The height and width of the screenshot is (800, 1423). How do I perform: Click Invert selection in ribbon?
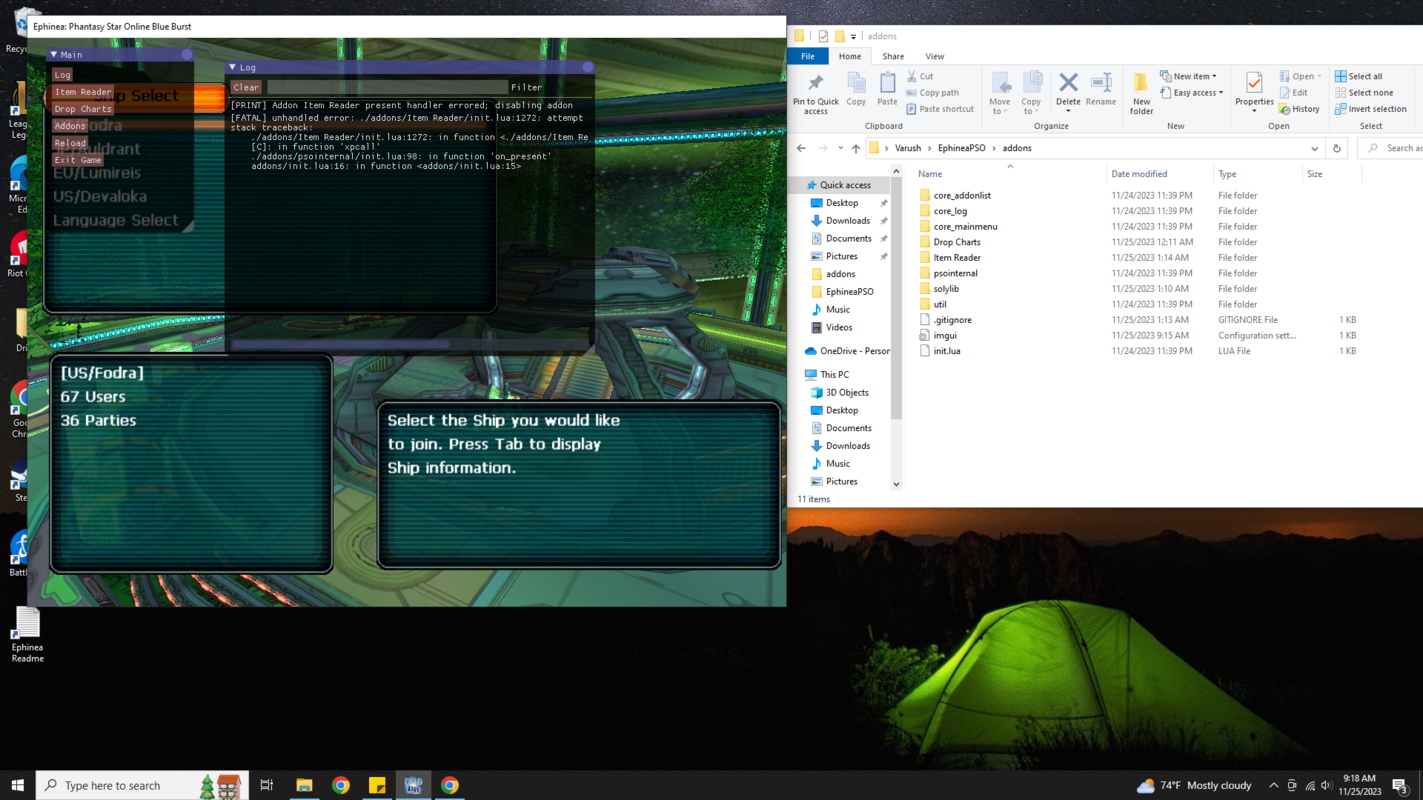point(1370,109)
